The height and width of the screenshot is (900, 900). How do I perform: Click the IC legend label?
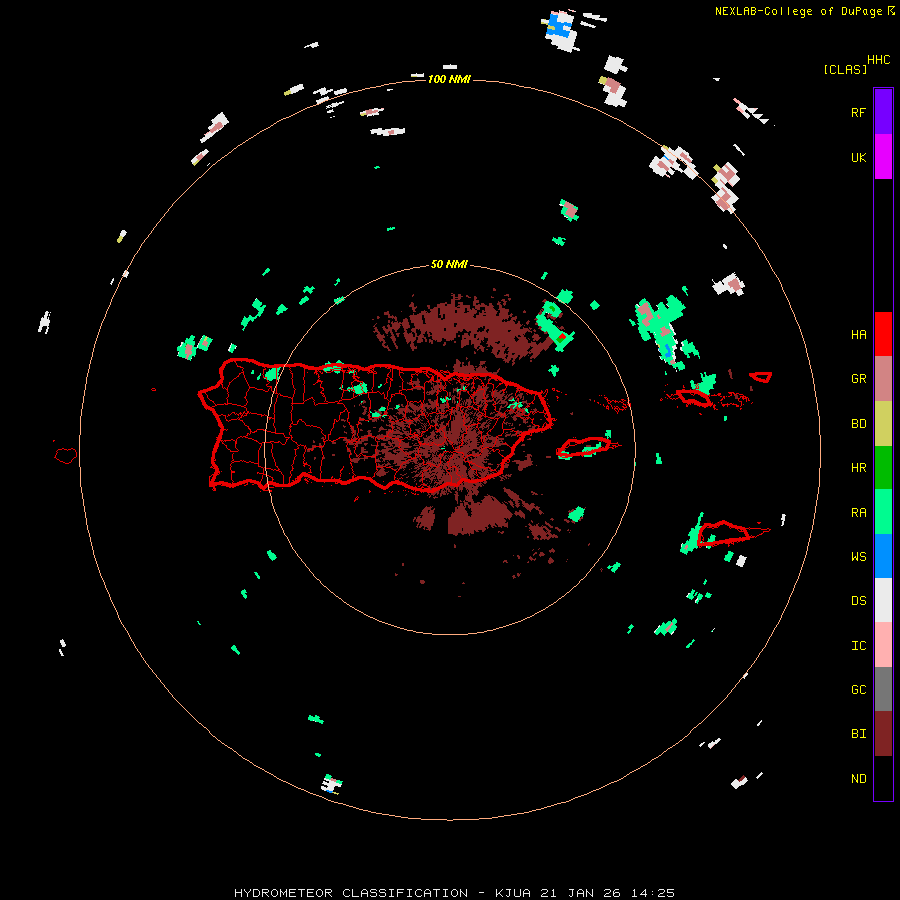[858, 645]
